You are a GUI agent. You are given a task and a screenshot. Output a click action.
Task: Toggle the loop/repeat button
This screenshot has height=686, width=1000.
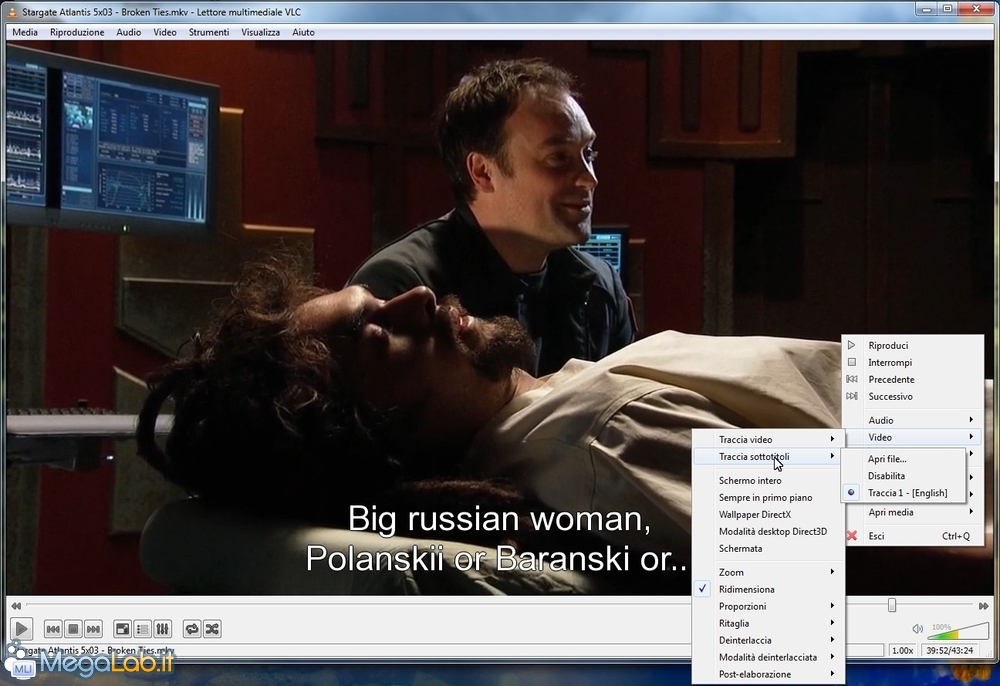191,629
